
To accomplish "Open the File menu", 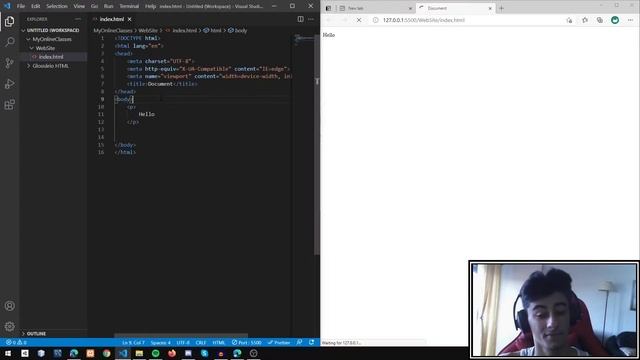I will pos(21,6).
